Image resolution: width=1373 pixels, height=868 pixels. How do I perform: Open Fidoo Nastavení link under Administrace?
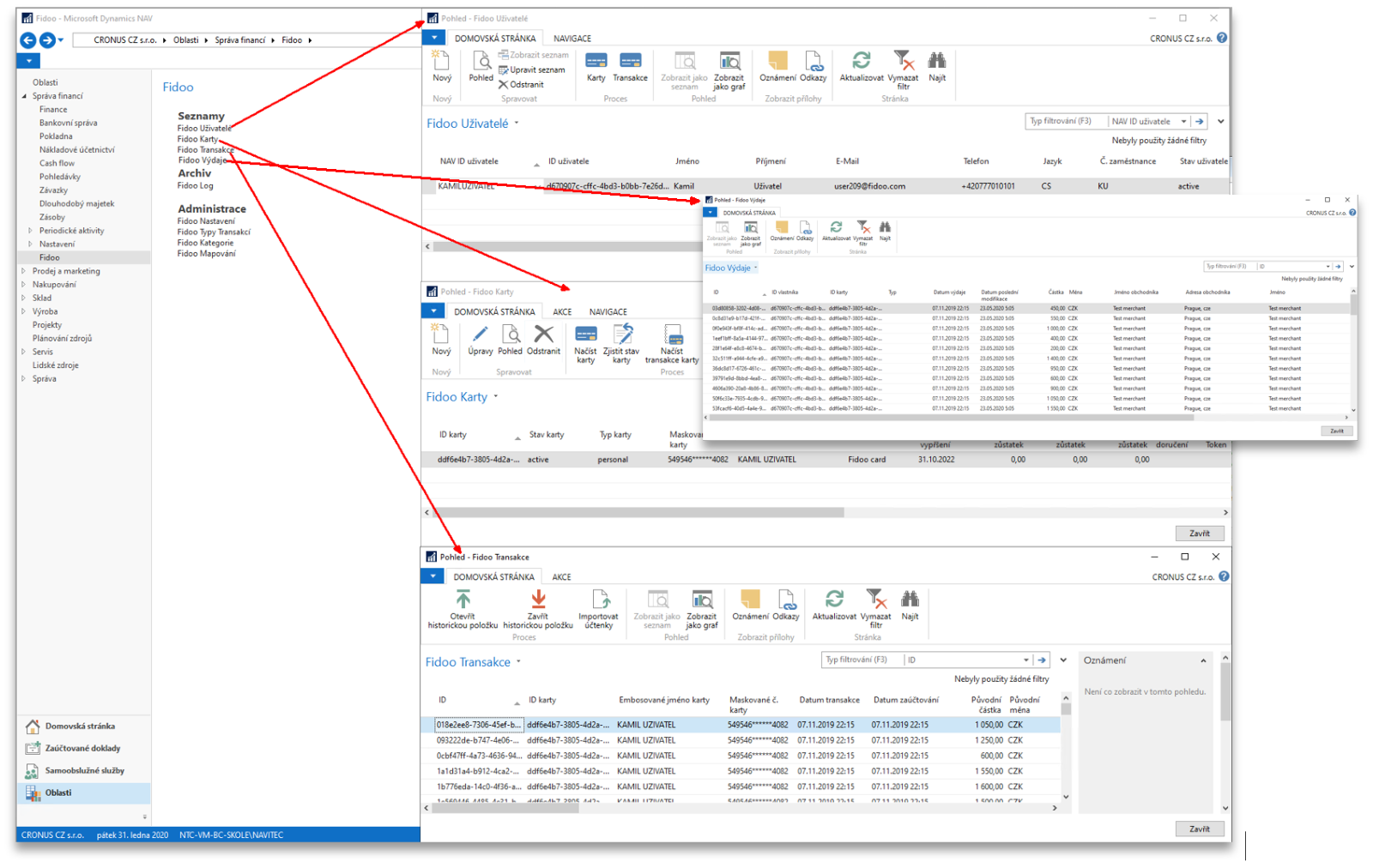pyautogui.click(x=206, y=221)
